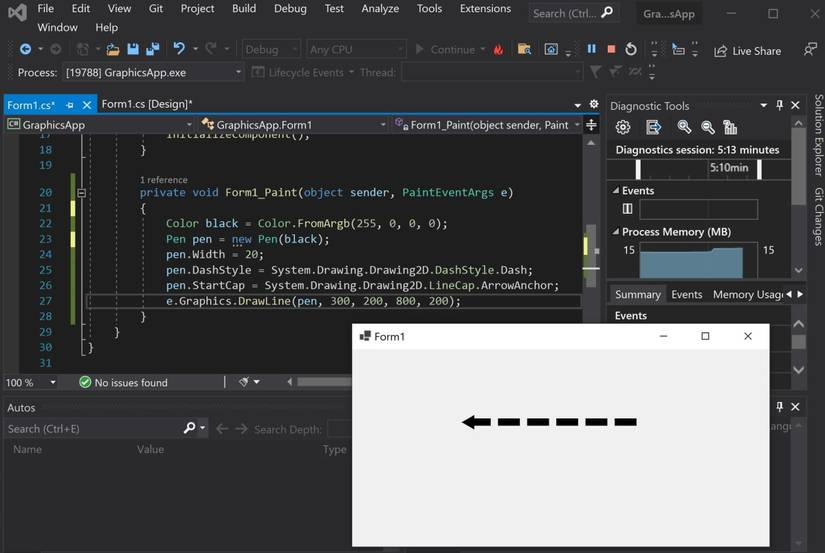
Task: Pin the Form1.cs tab
Action: point(69,105)
